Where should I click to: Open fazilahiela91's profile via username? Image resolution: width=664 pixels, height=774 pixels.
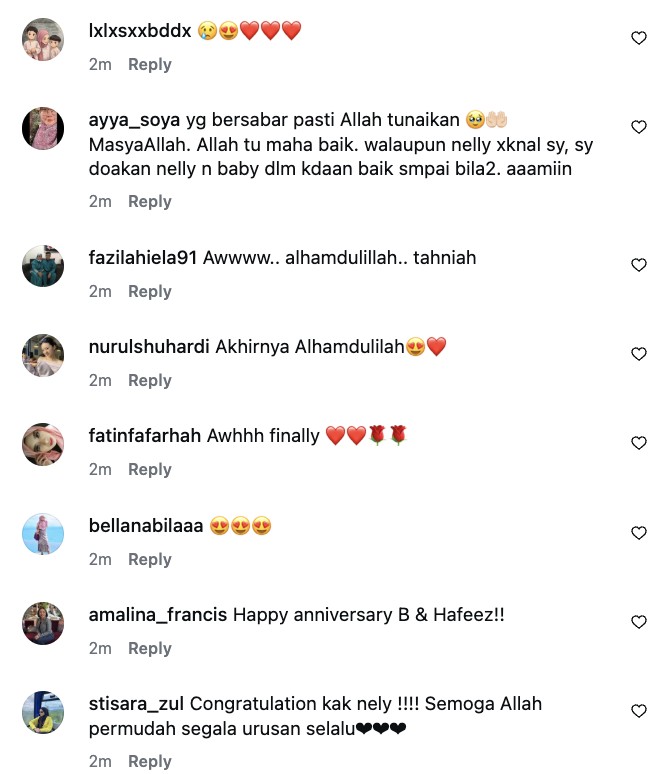(x=143, y=258)
